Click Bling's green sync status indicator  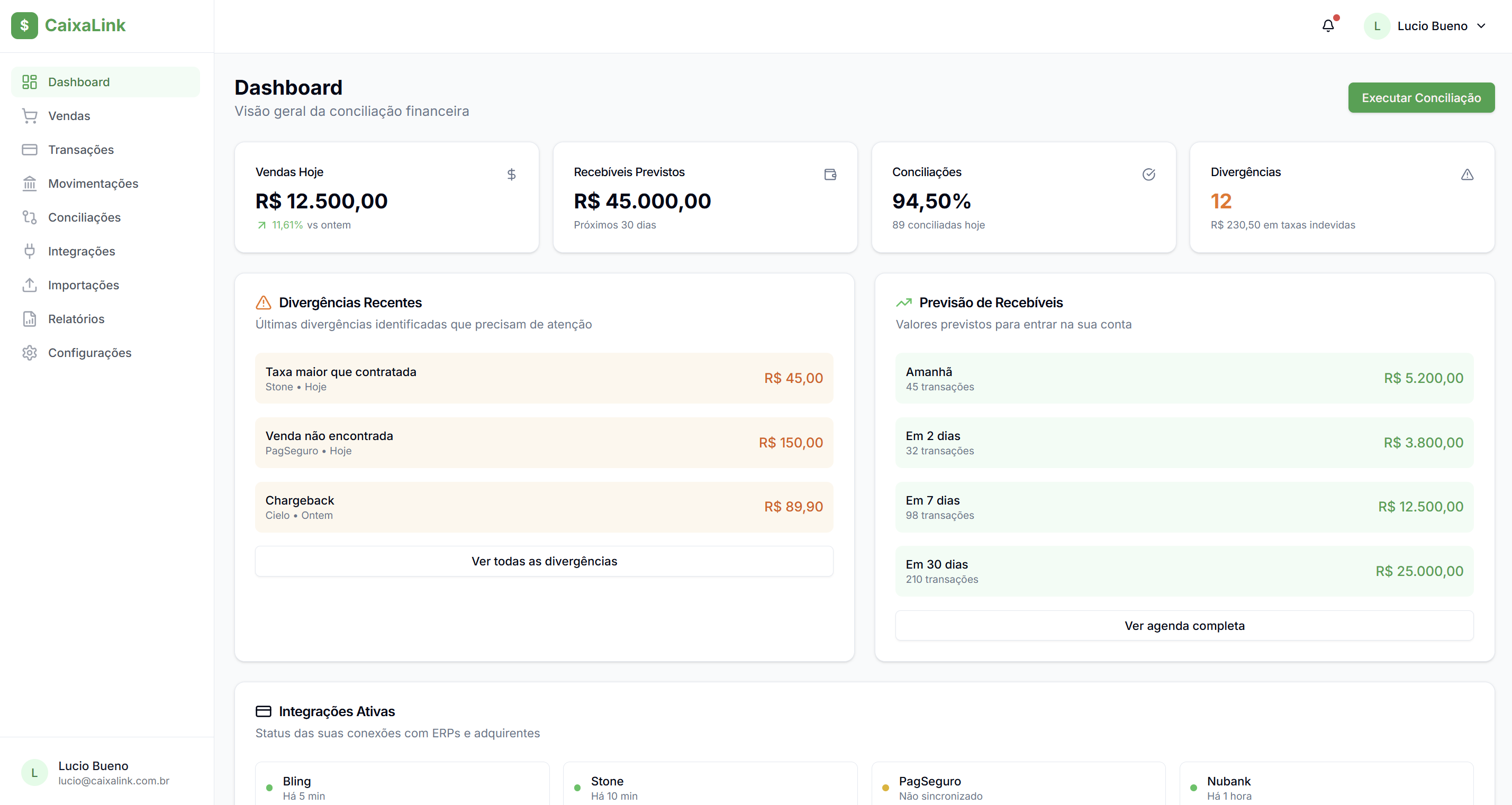point(269,788)
